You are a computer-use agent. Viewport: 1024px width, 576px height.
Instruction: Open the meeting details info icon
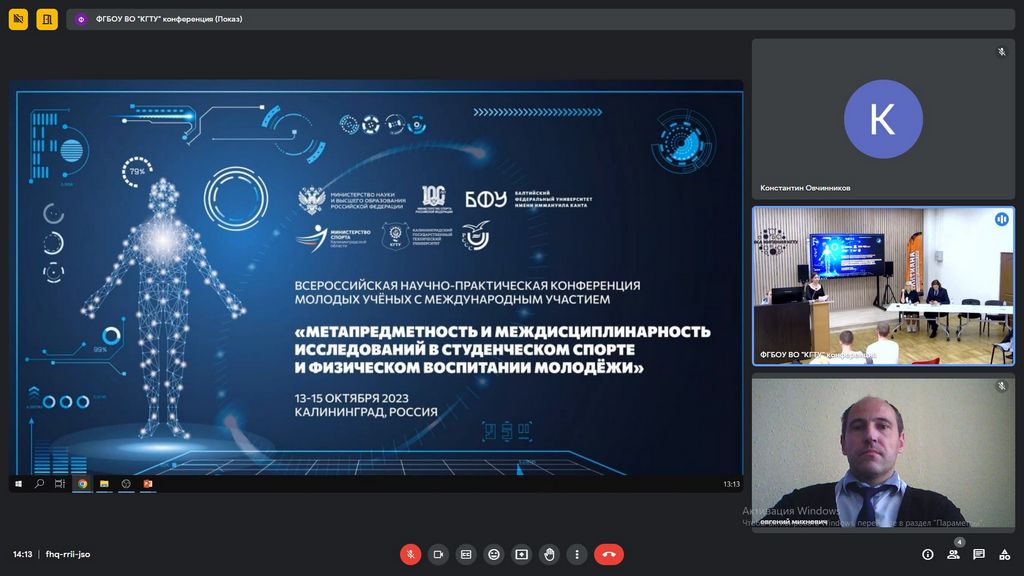coord(928,554)
